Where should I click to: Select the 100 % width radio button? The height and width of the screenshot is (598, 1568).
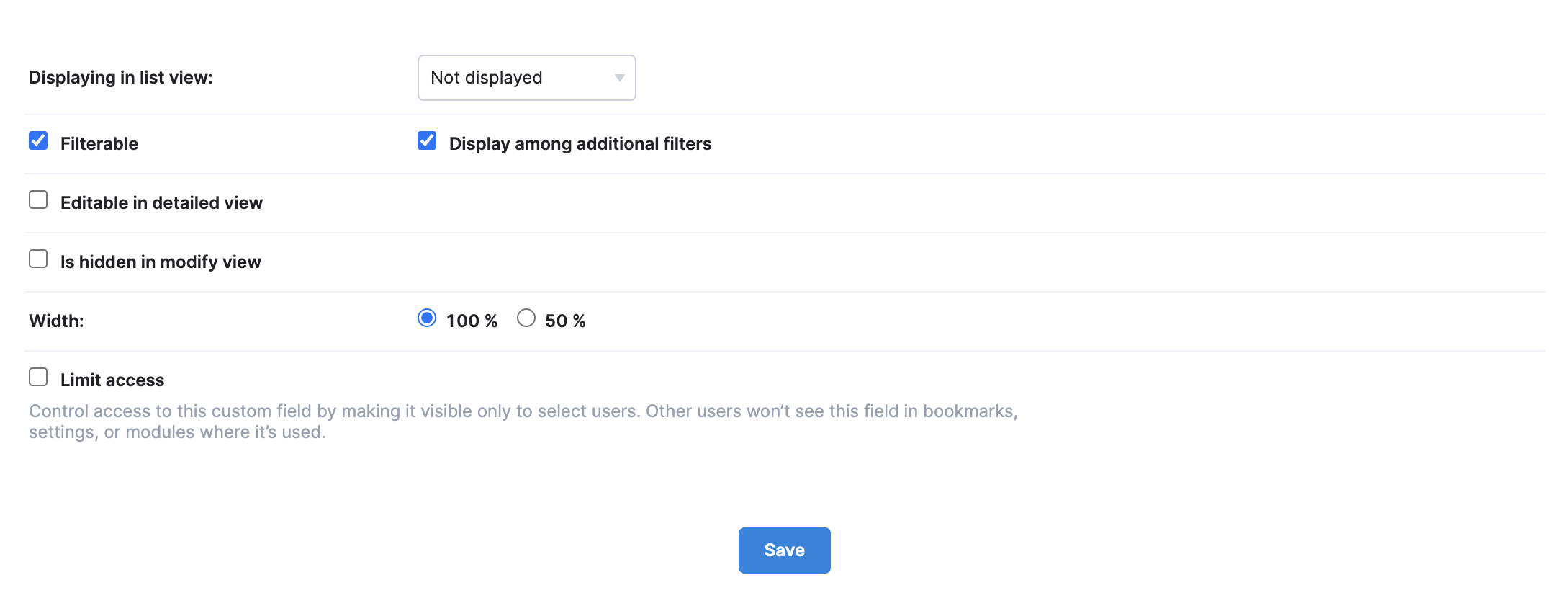[427, 318]
